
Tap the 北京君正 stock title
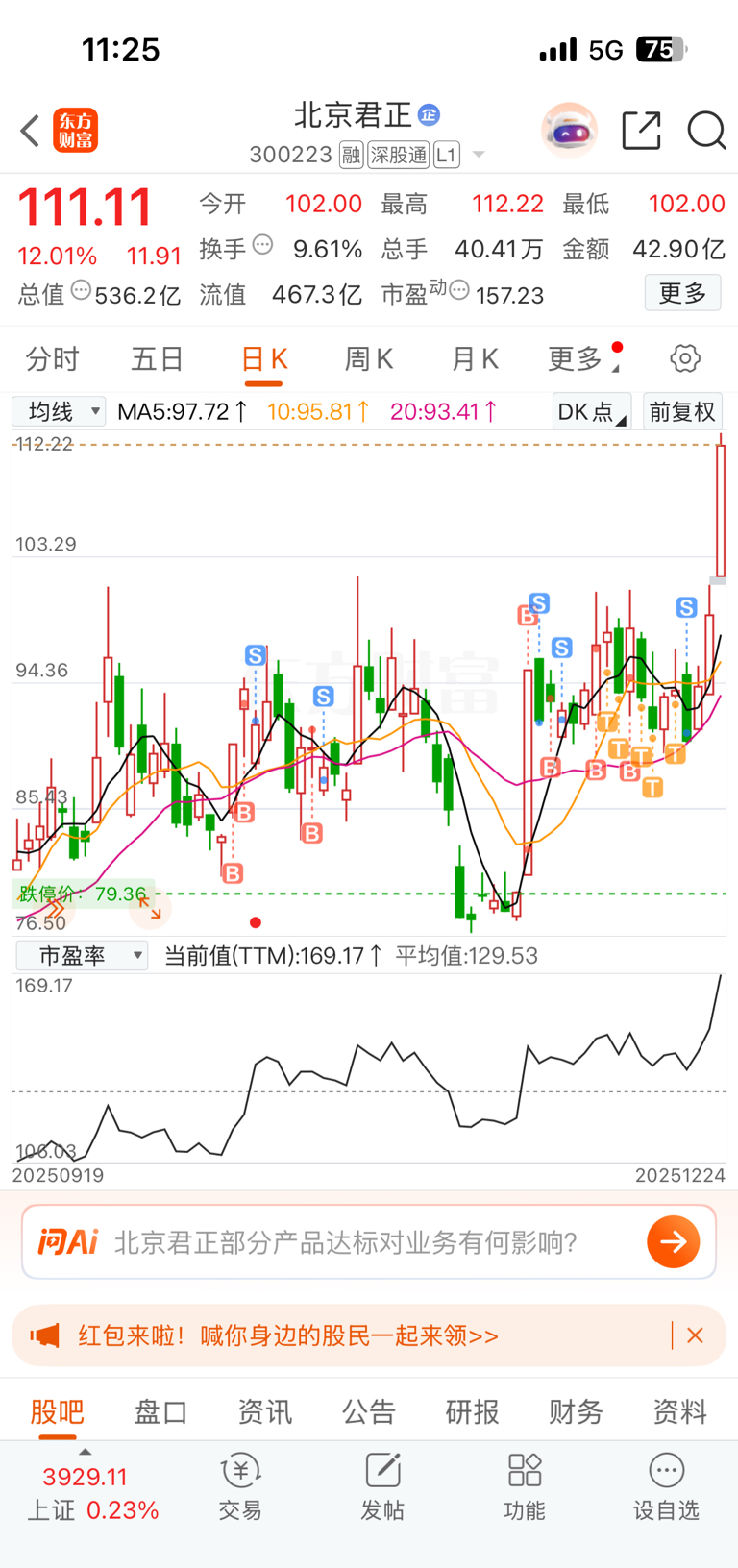(353, 115)
